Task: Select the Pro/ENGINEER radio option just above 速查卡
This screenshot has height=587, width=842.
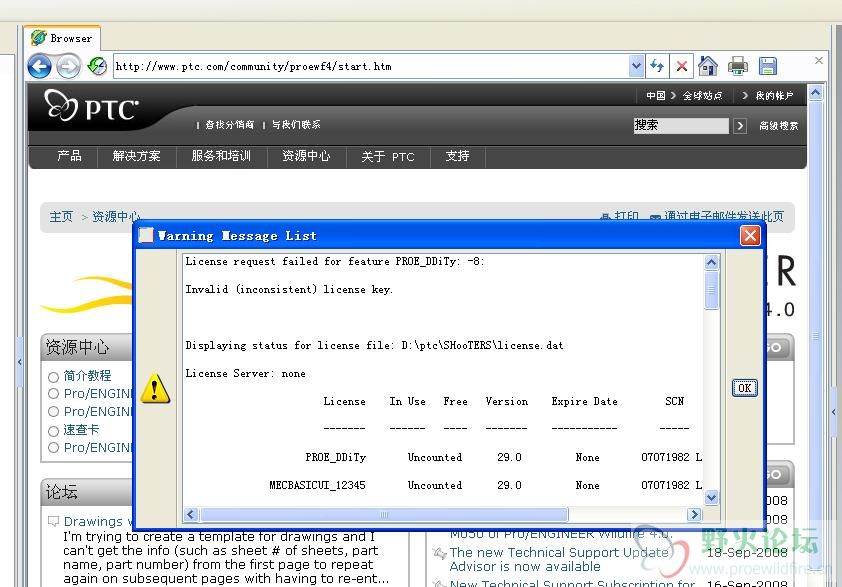Action: 53,412
